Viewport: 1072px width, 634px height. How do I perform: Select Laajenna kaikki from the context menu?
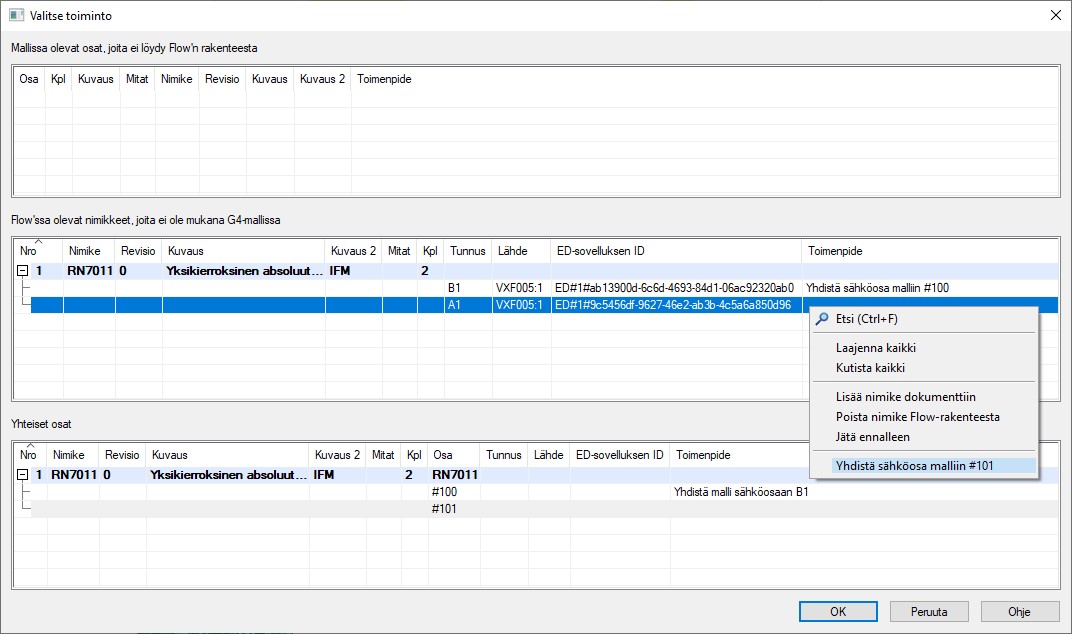(876, 348)
